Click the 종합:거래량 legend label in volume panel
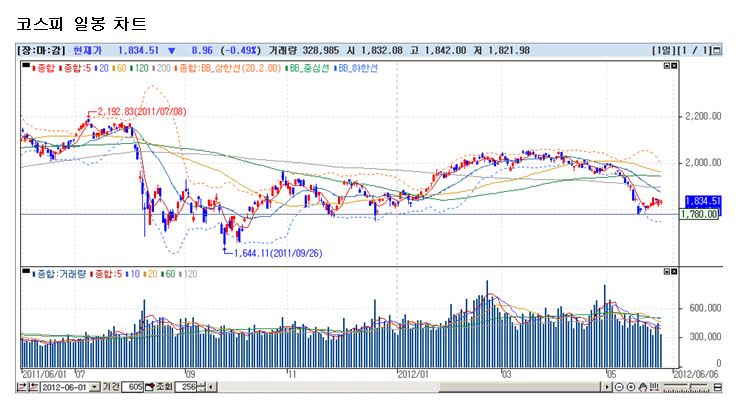This screenshot has width=736, height=410. tap(56, 272)
